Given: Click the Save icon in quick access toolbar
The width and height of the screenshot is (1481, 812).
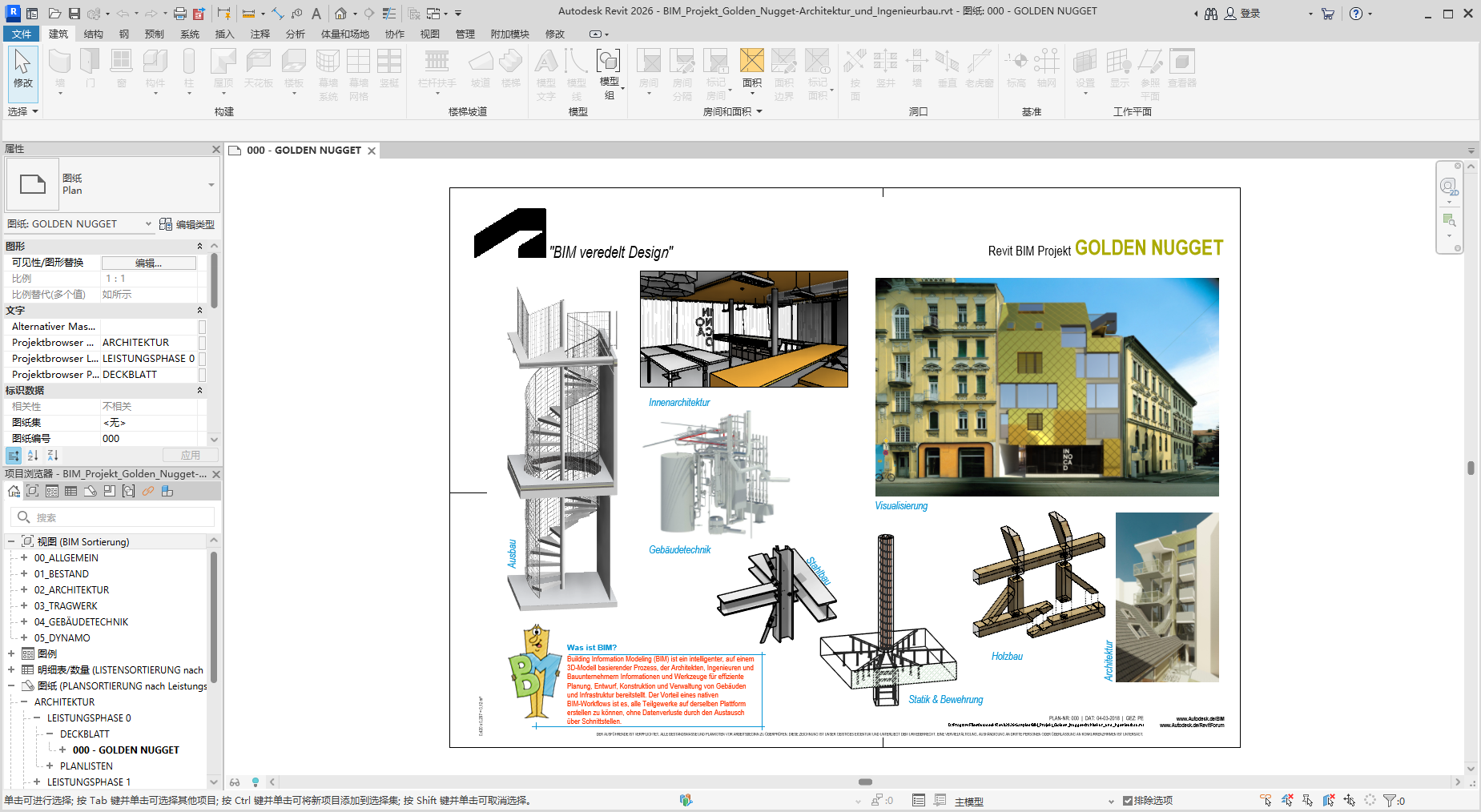Looking at the screenshot, I should coord(74,14).
